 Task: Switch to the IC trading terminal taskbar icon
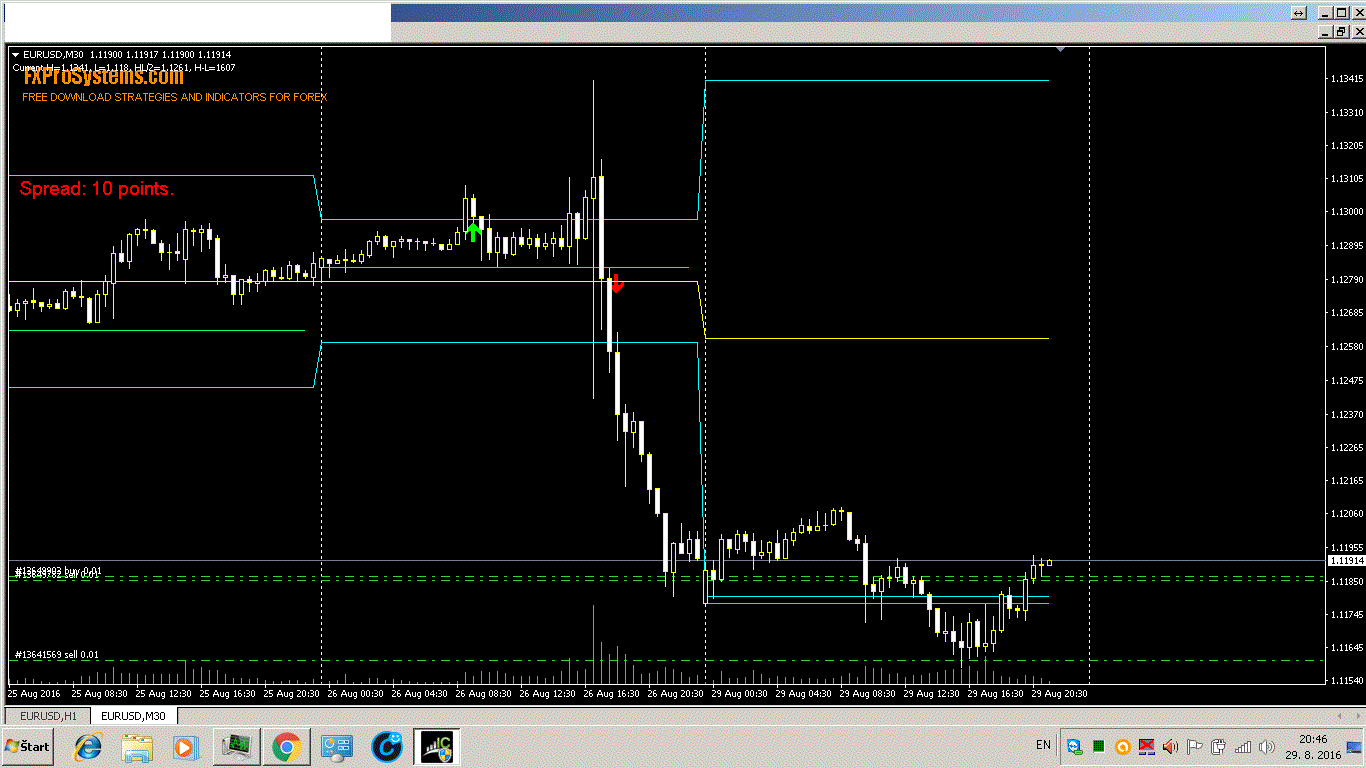(x=437, y=746)
